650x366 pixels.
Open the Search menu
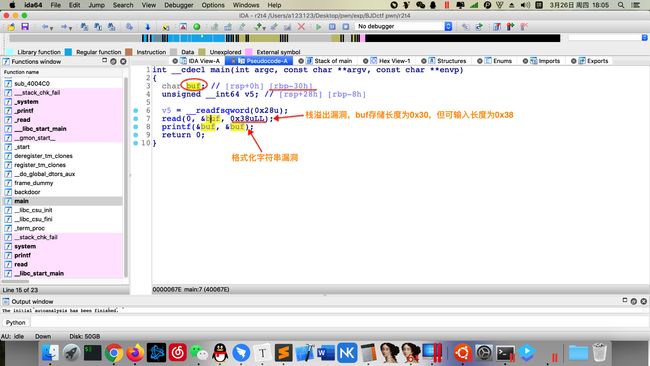coord(123,5)
